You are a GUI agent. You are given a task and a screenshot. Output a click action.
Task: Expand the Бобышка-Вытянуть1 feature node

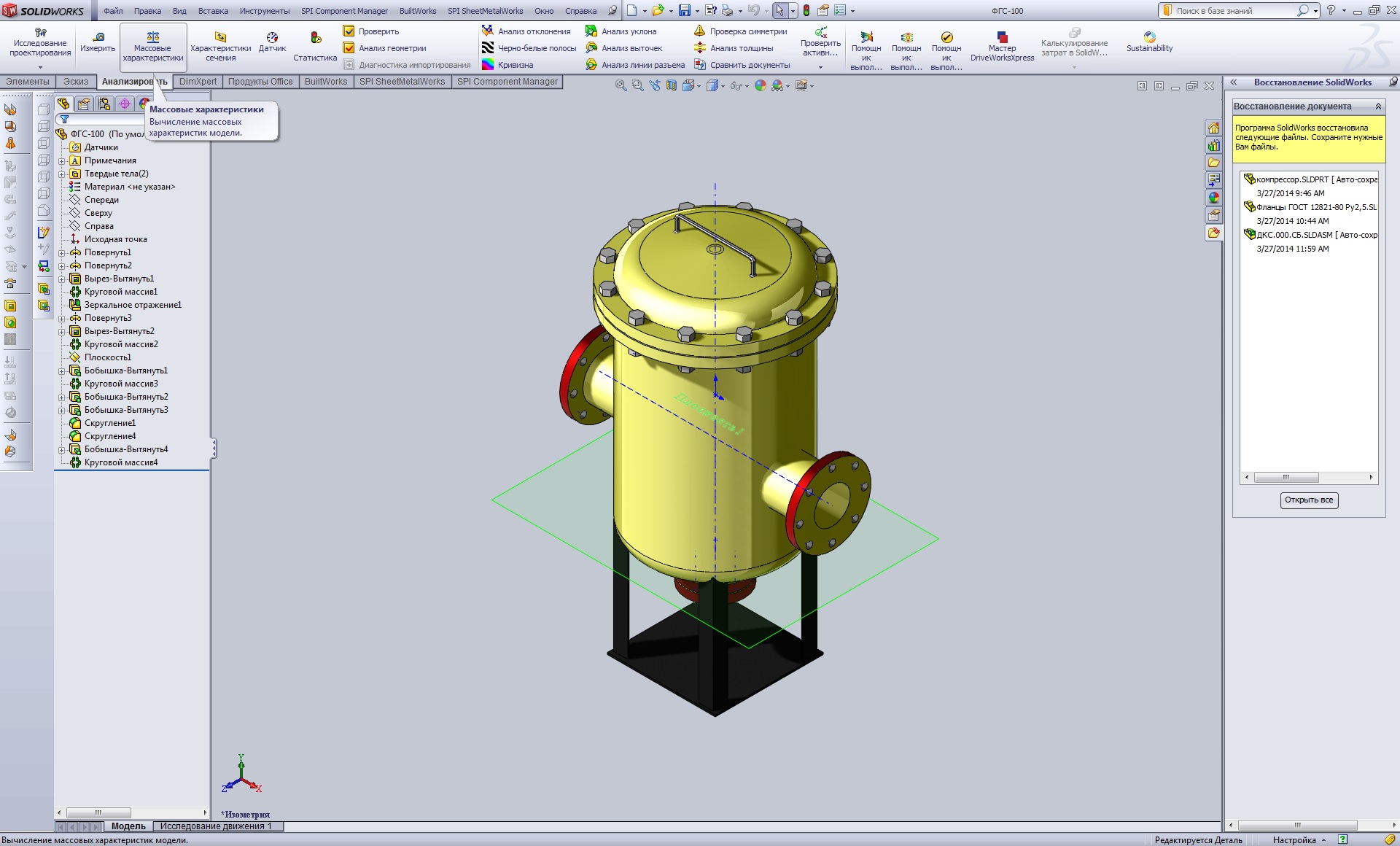click(62, 370)
